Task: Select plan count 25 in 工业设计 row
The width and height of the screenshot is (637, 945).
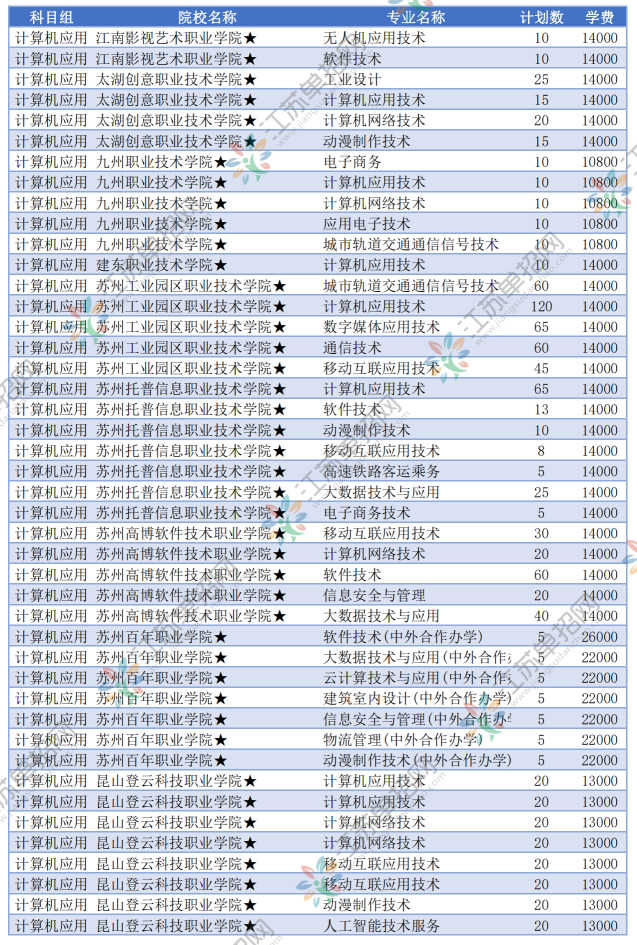Action: [x=541, y=80]
